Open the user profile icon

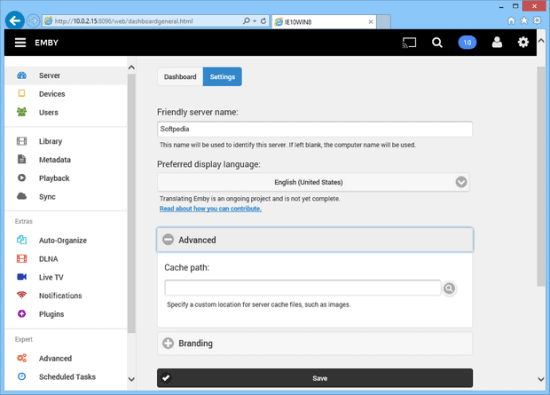point(497,42)
